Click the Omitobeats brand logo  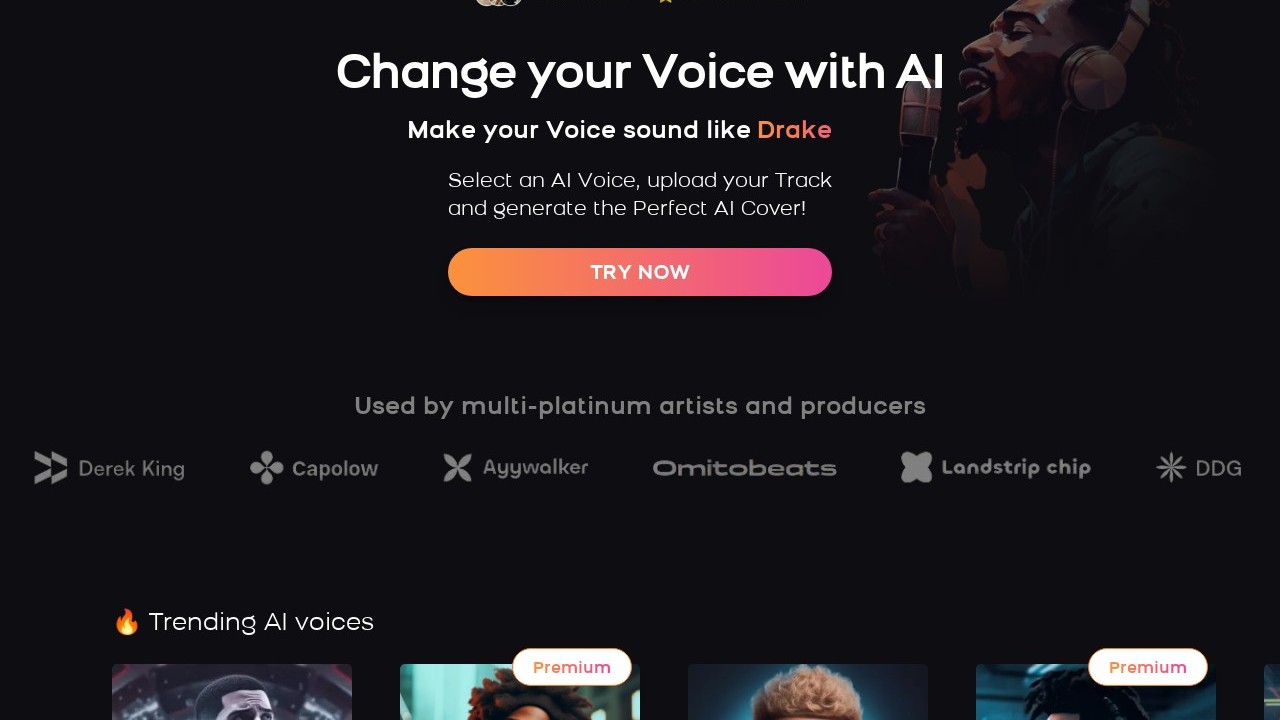pos(745,468)
